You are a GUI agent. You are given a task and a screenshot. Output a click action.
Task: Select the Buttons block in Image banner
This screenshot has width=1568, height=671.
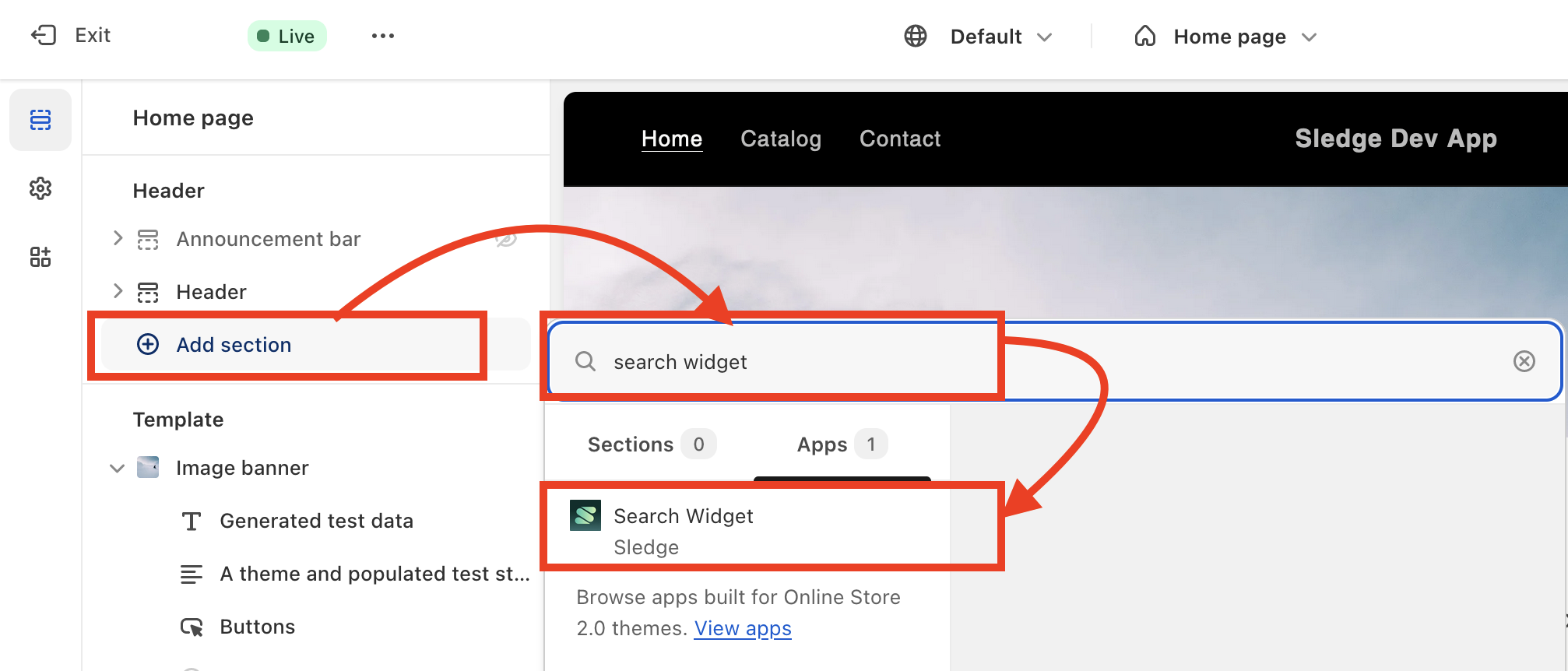tap(257, 627)
